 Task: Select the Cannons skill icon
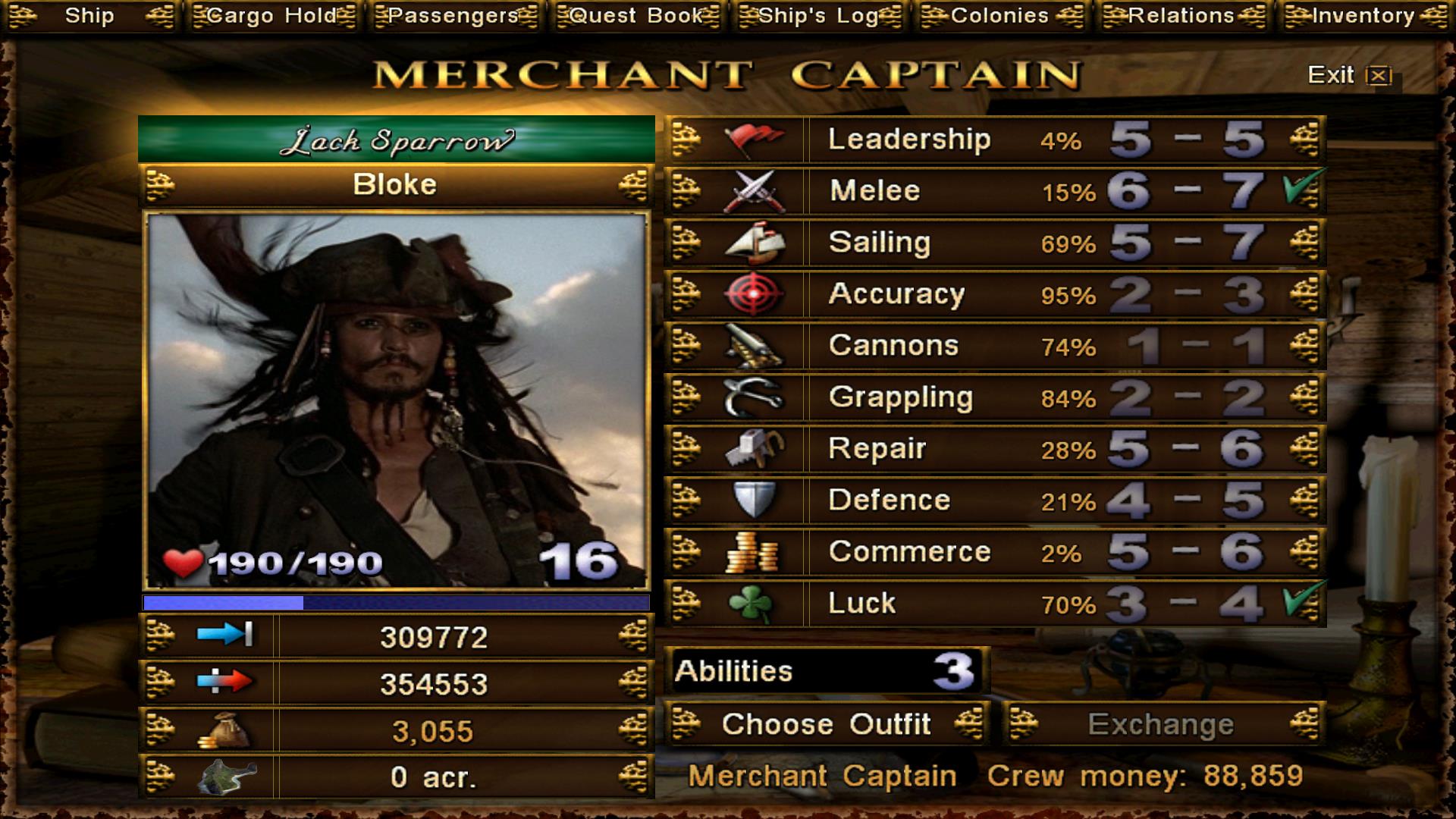pyautogui.click(x=753, y=346)
